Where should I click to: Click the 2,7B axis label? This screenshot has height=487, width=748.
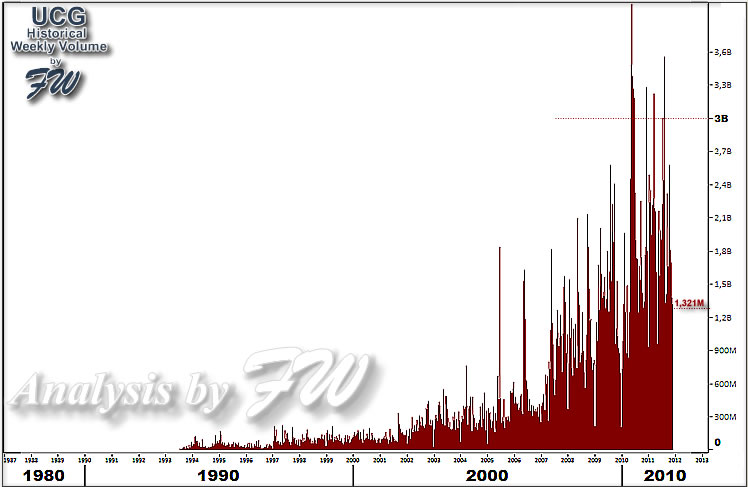pyautogui.click(x=723, y=151)
